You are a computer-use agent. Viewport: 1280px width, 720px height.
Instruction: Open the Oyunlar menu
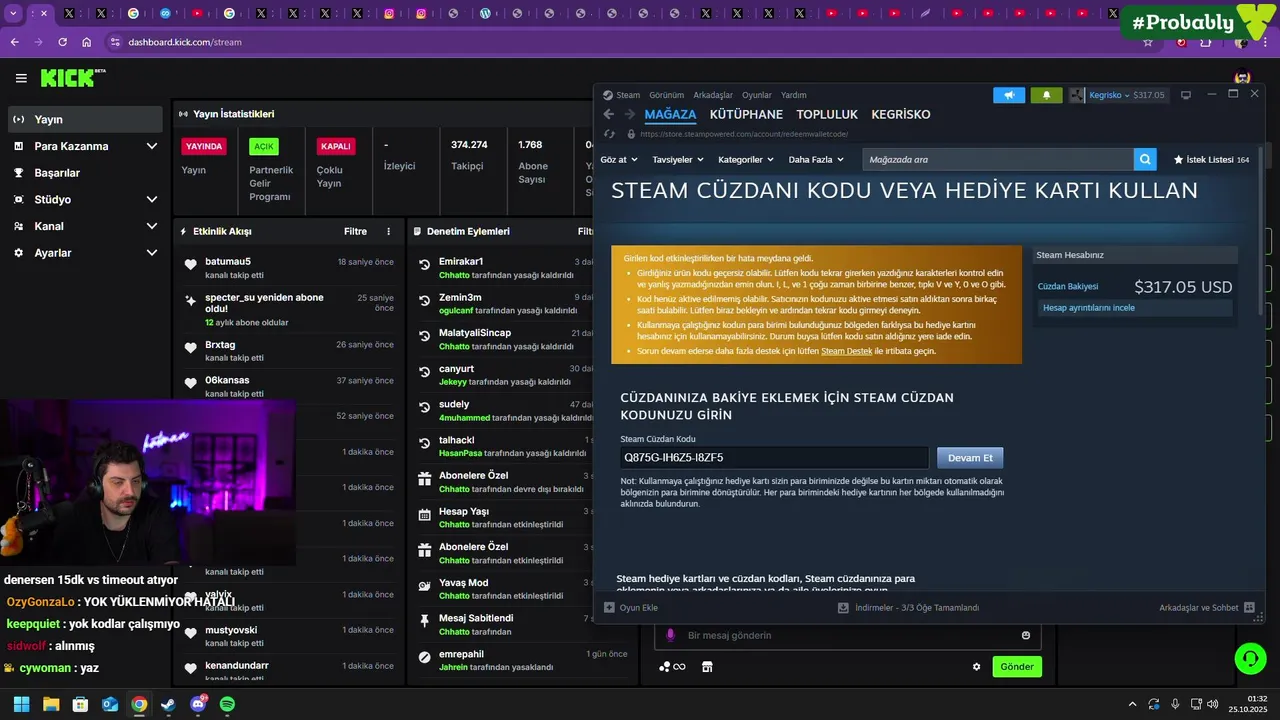coord(757,95)
